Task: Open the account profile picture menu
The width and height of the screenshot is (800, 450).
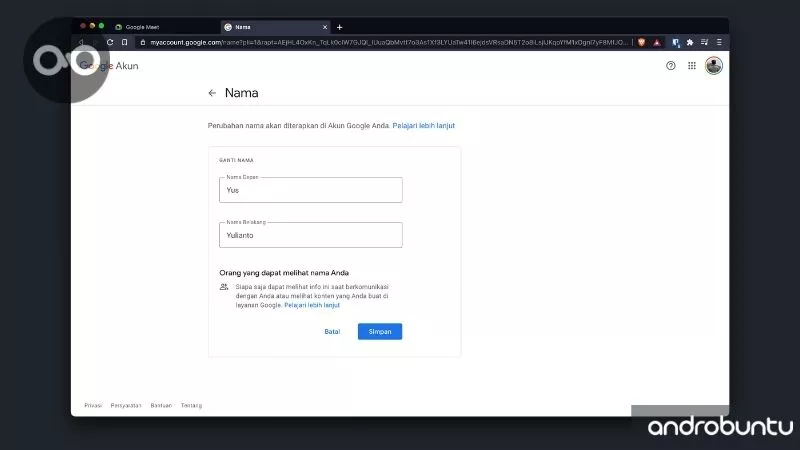Action: click(713, 65)
